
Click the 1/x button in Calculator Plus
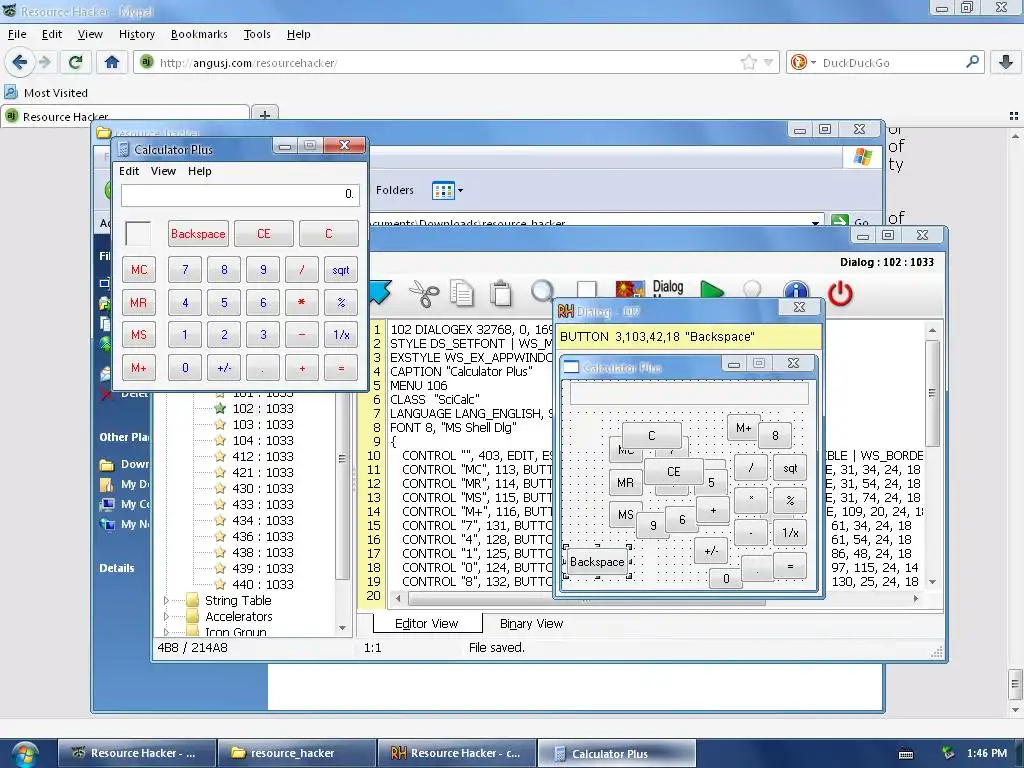(x=341, y=335)
